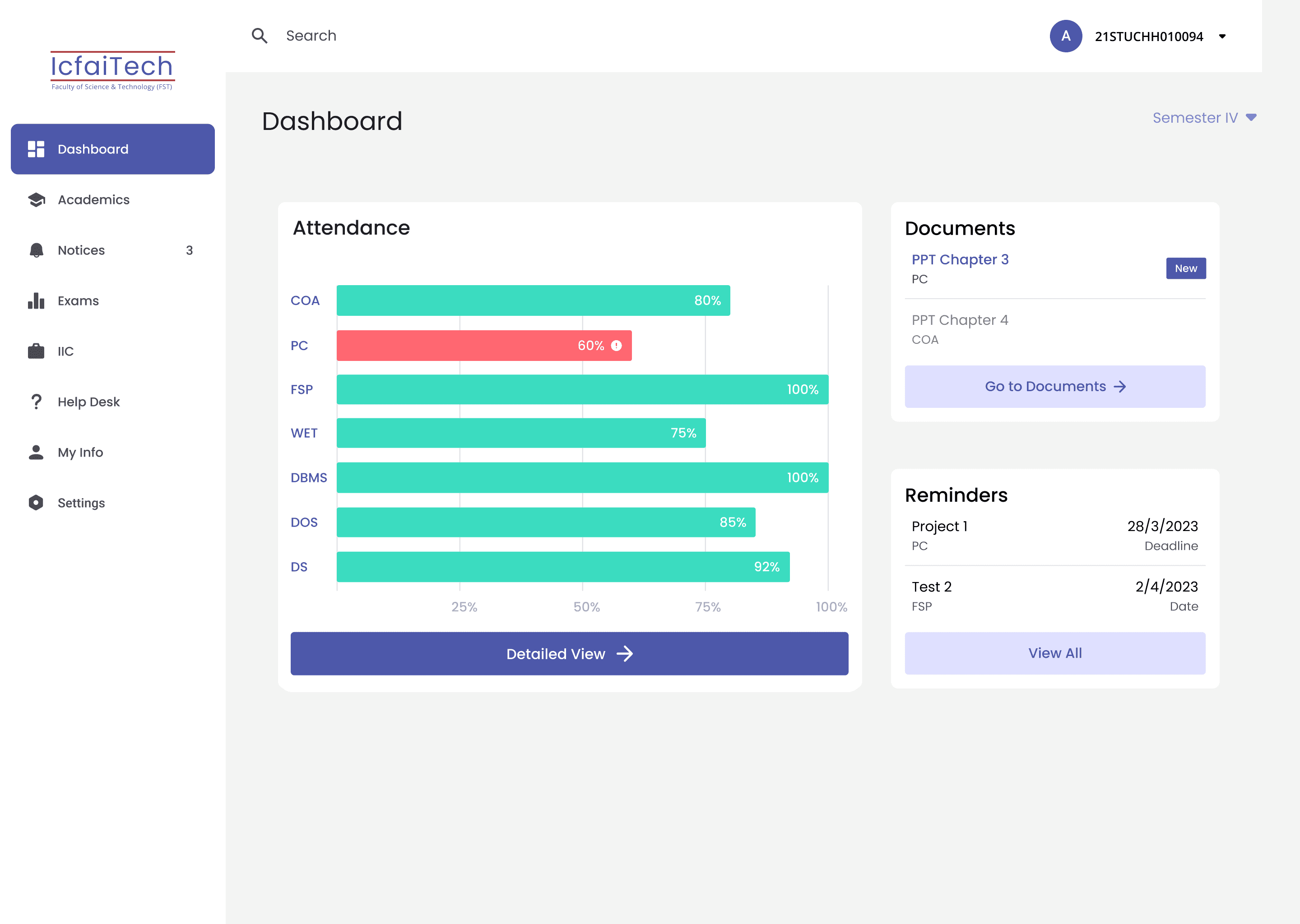This screenshot has height=924, width=1300.
Task: Click the FSP subject label
Action: point(302,390)
